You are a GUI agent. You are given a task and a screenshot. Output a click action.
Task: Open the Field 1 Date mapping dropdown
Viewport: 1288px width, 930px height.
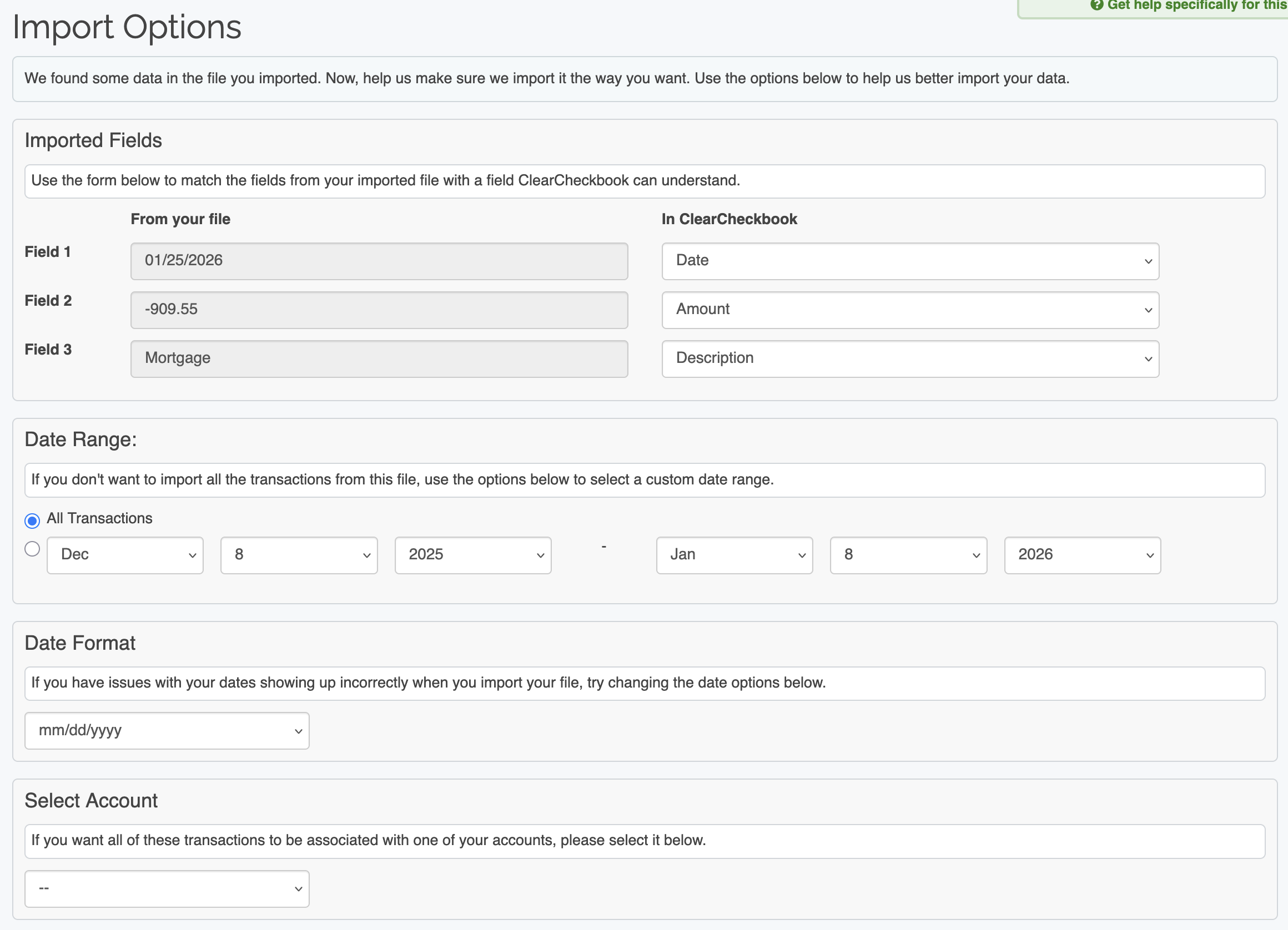(910, 261)
